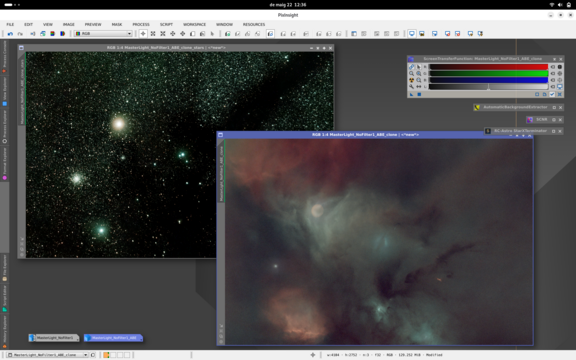Click the AutomaticBackgroundExtractor process icon
Screen dimensions: 576x360
coord(477,107)
